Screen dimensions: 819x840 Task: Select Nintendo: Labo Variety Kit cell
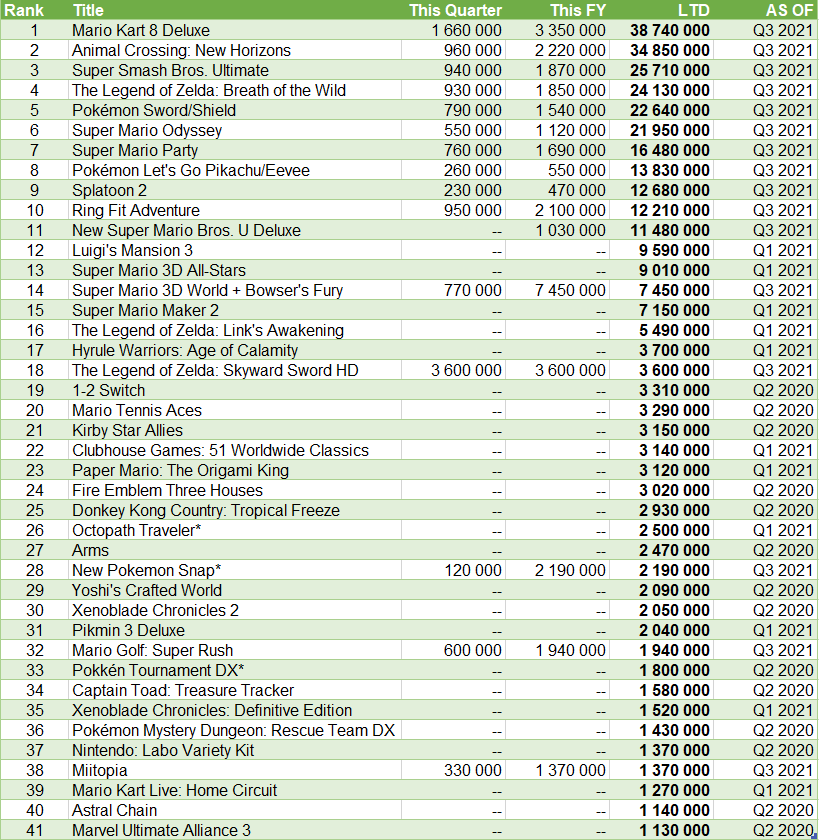(235, 750)
